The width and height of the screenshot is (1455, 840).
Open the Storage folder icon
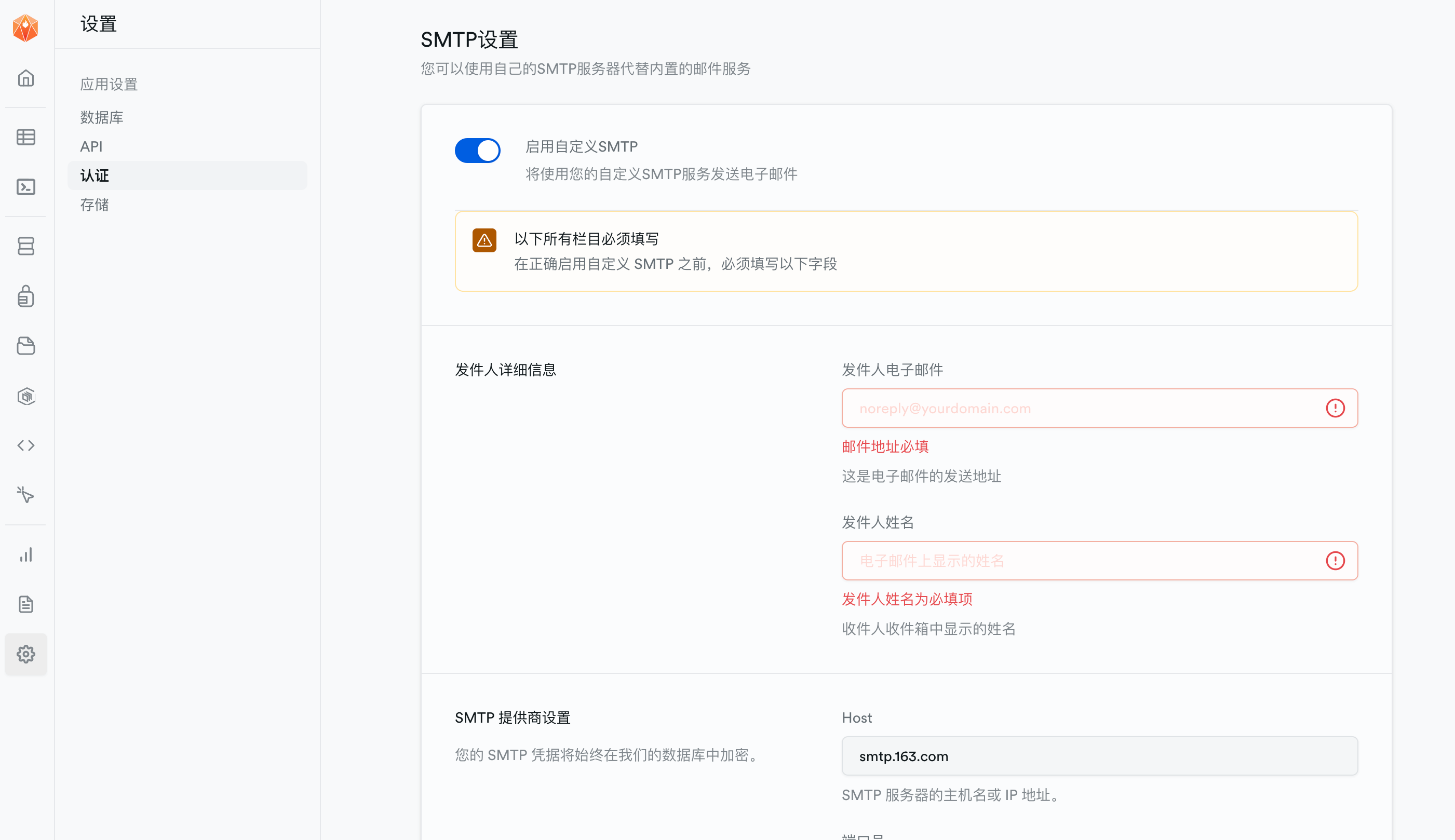(x=25, y=346)
